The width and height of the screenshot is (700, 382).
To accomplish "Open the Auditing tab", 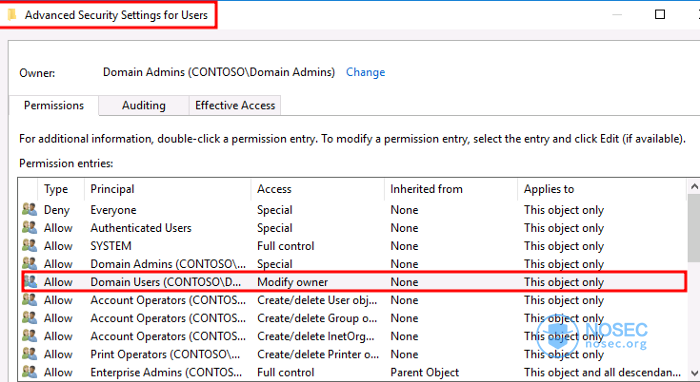I will coord(144,105).
